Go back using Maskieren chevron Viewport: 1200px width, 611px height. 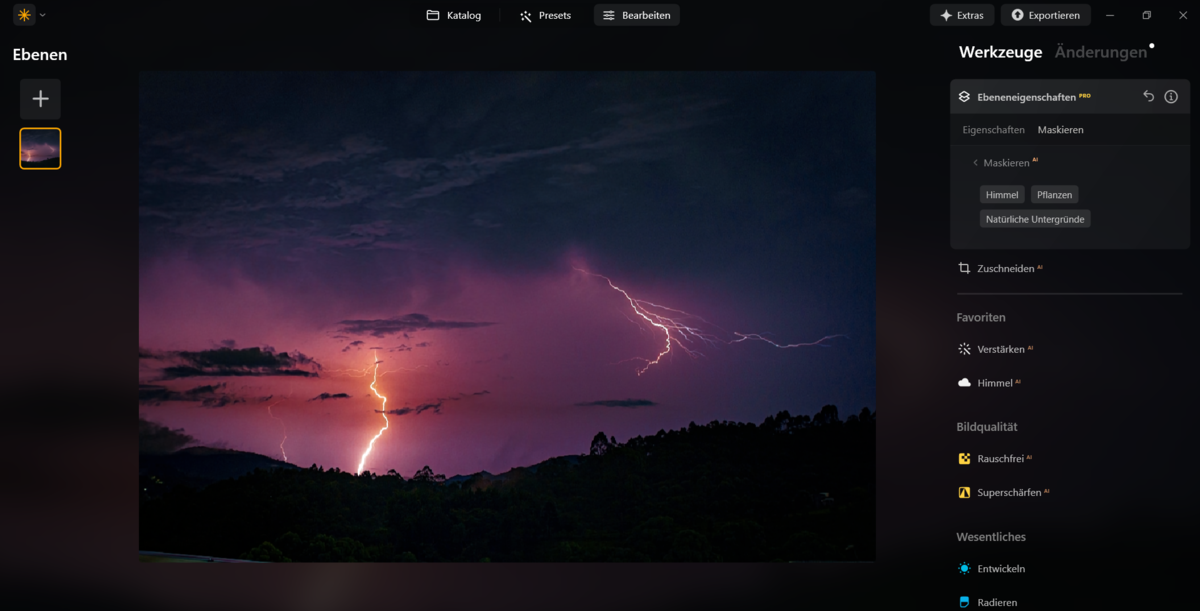(975, 163)
